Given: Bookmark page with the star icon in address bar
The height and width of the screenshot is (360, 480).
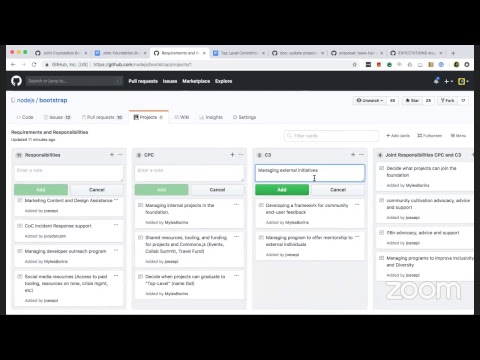Looking at the screenshot, I should [355, 65].
